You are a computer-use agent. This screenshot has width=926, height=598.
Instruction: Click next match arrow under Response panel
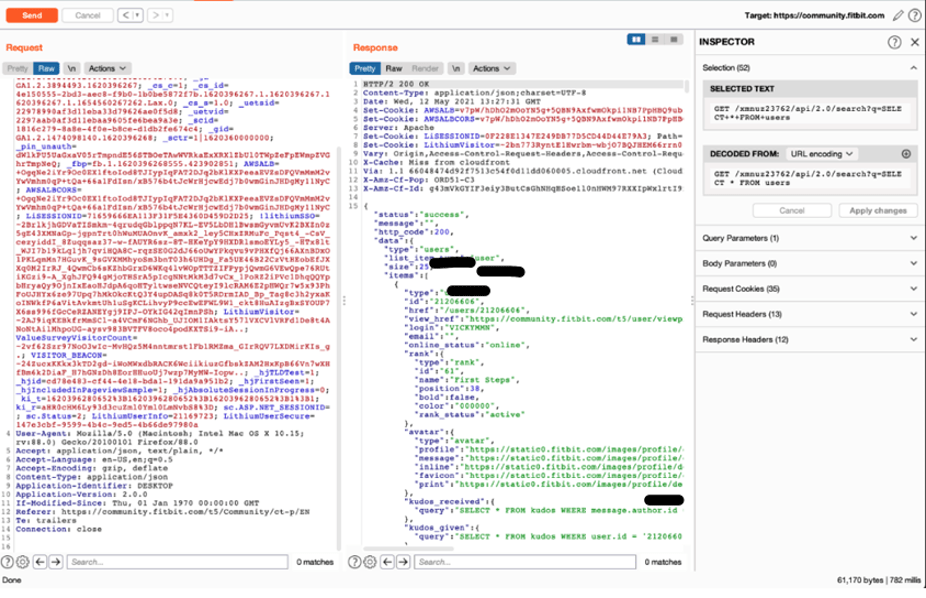click(403, 562)
